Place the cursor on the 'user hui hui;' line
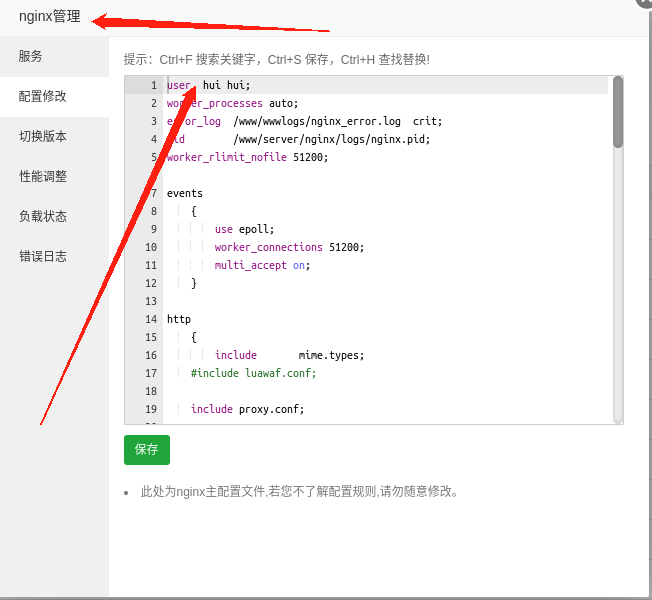 pyautogui.click(x=208, y=85)
